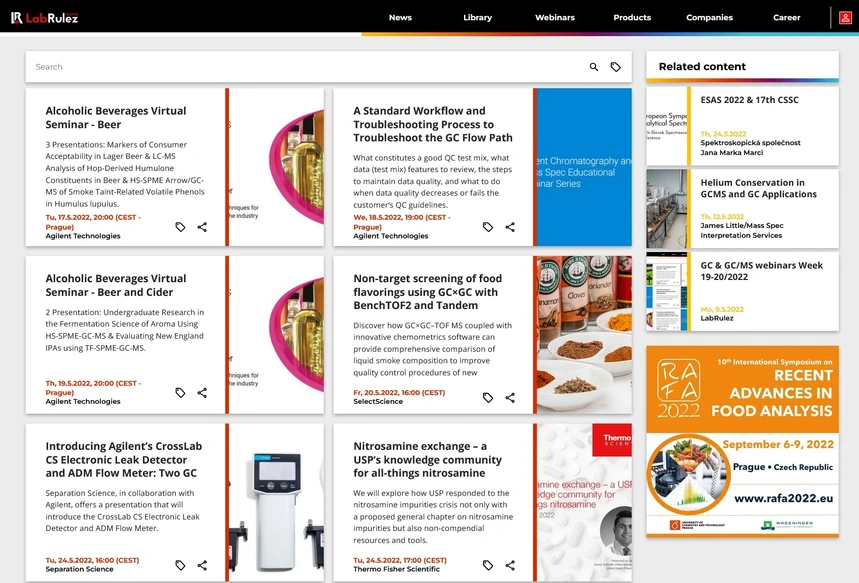
Task: Click the GC/MS webinars Week thumbnail
Action: coord(666,292)
